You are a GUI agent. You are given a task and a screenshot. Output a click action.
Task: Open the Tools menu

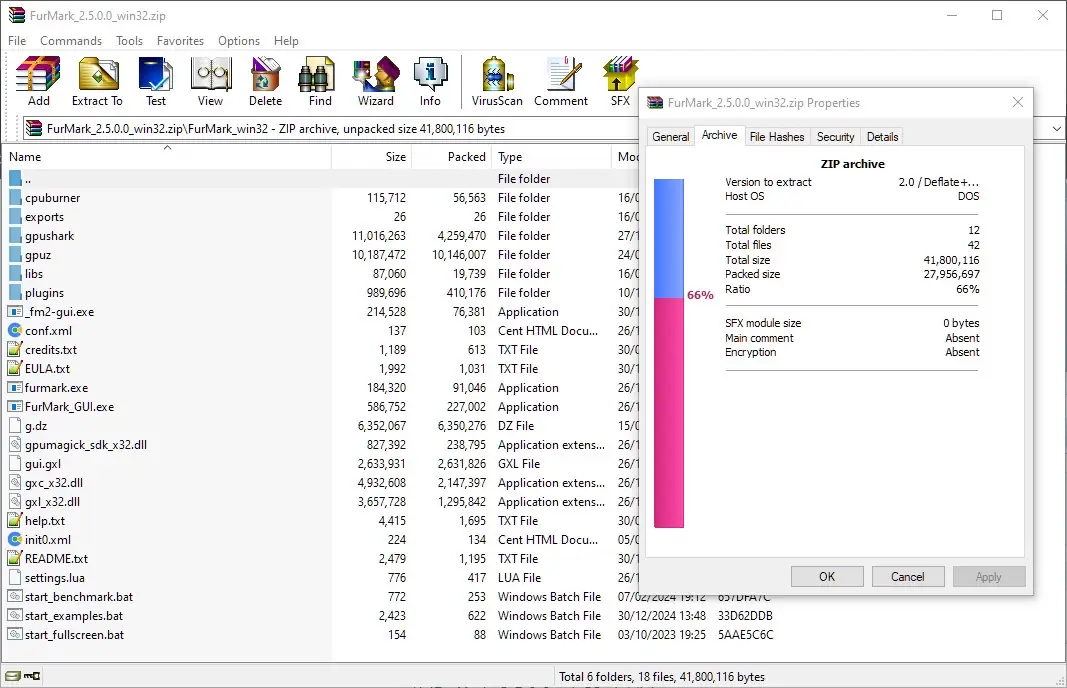[129, 41]
